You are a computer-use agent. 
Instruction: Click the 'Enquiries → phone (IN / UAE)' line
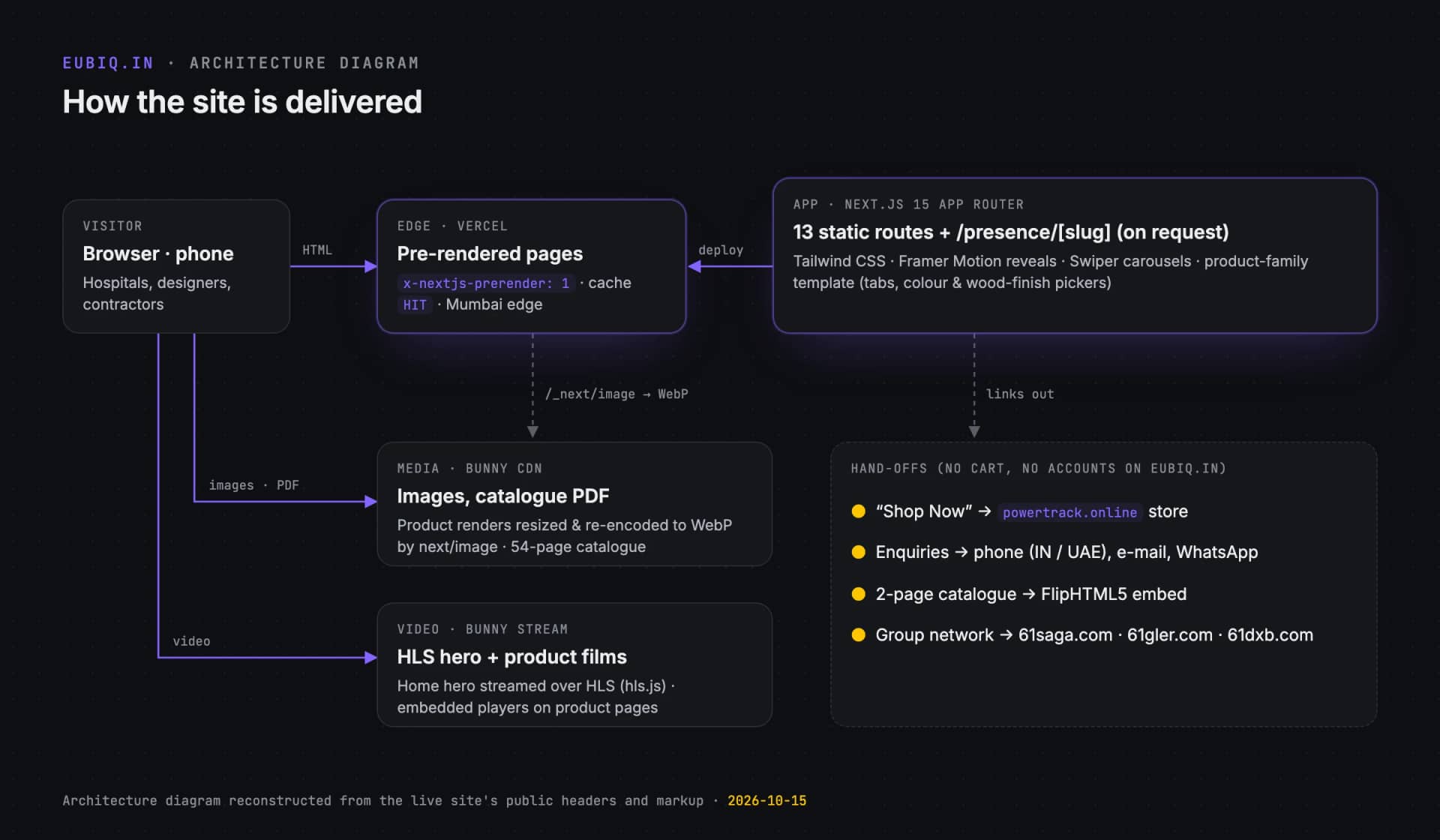1066,552
